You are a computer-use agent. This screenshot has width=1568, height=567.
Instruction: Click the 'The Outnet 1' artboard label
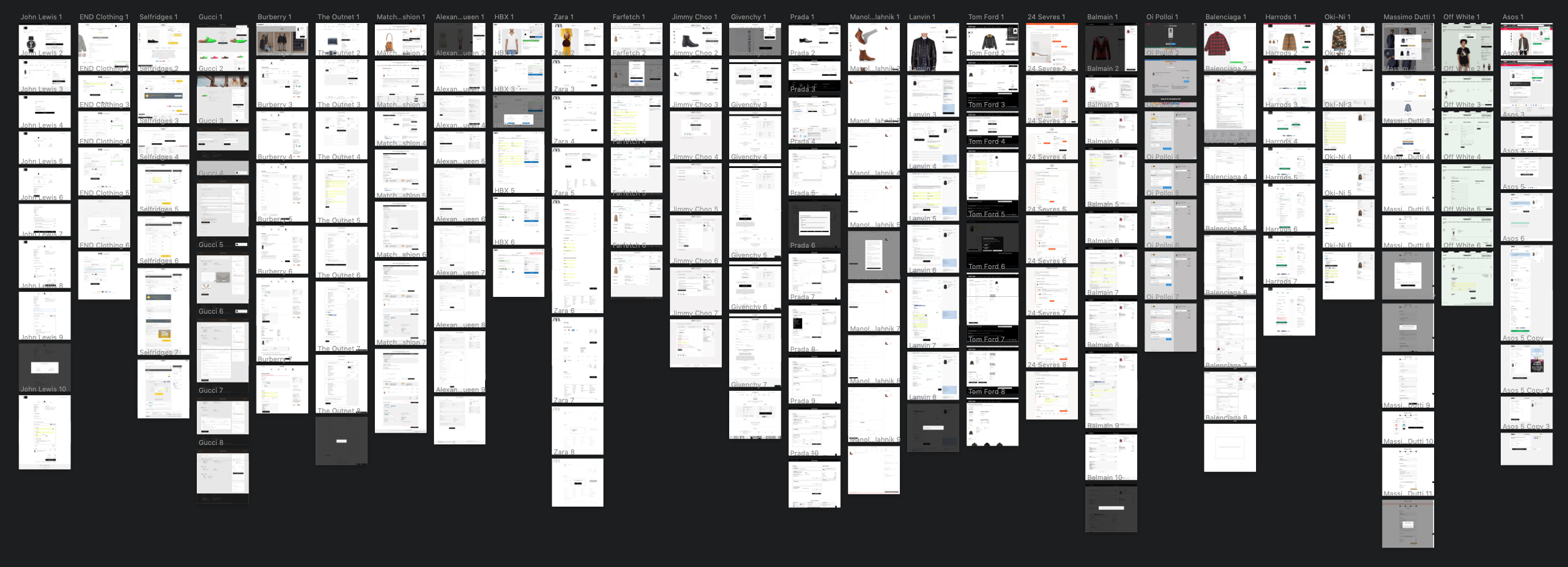pos(338,17)
